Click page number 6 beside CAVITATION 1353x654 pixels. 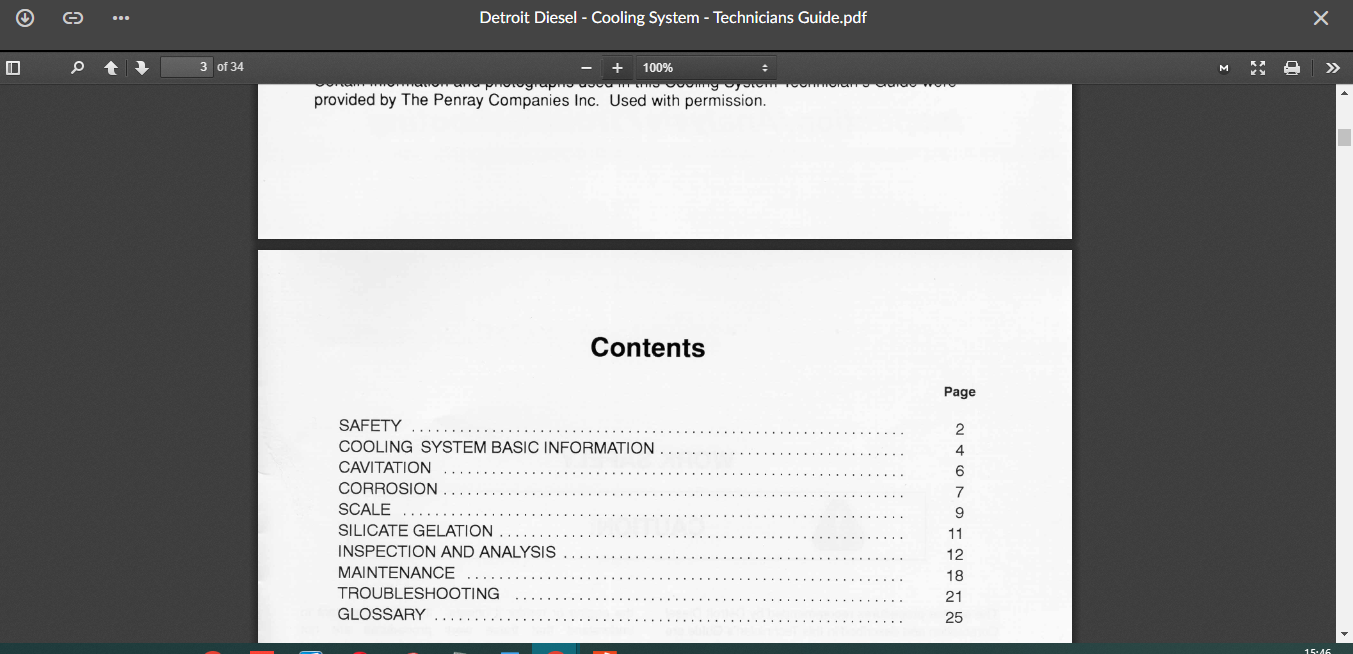point(960,471)
